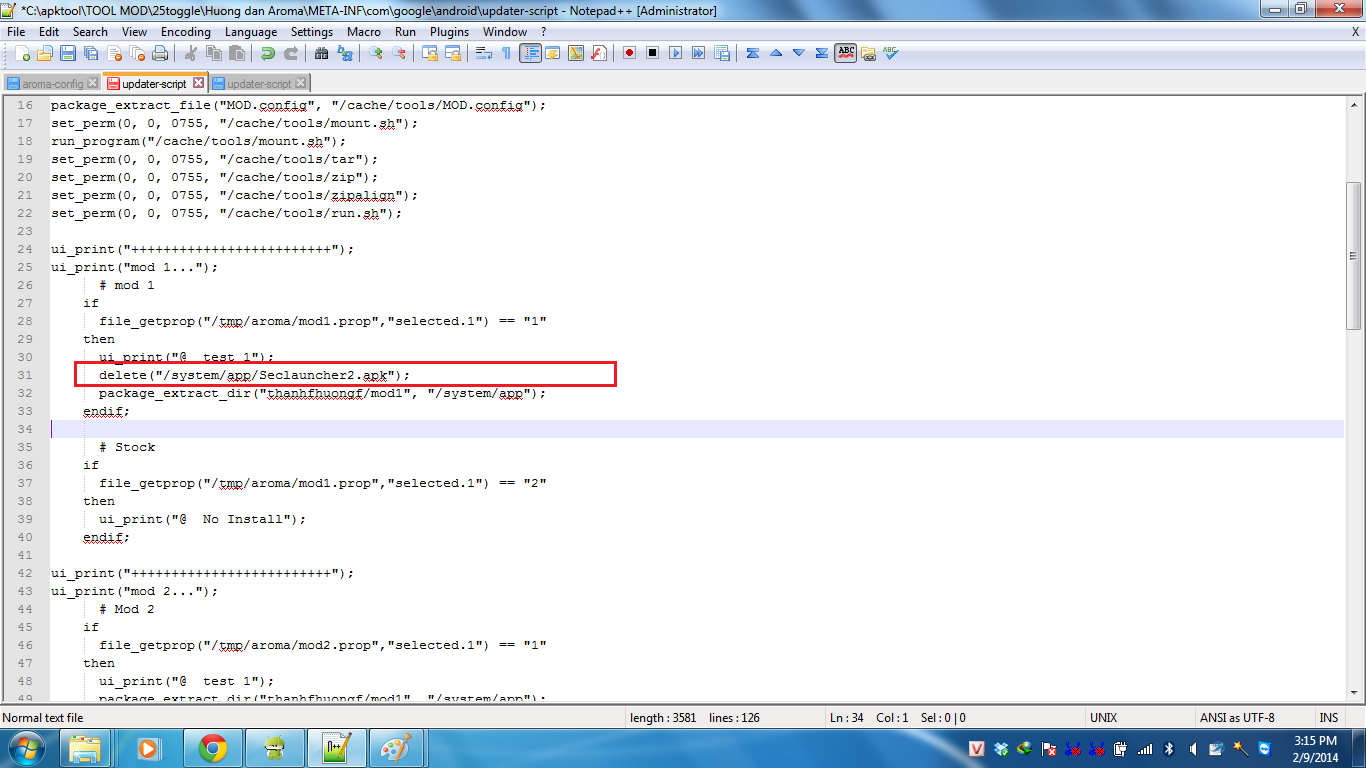The image size is (1366, 768).
Task: Open the Windows Start button
Action: point(27,748)
